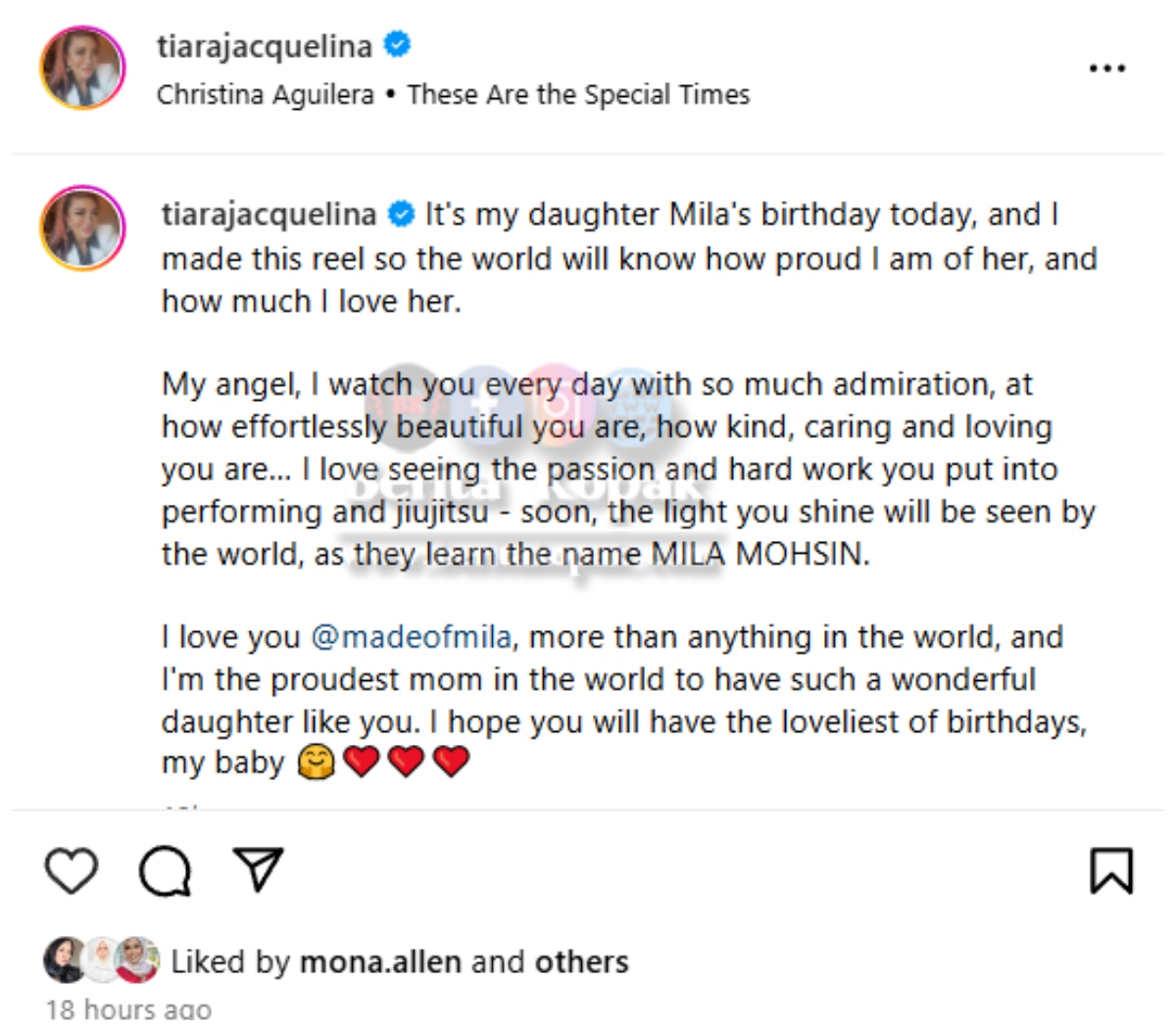Open mona.allen's profile from likes

[380, 961]
